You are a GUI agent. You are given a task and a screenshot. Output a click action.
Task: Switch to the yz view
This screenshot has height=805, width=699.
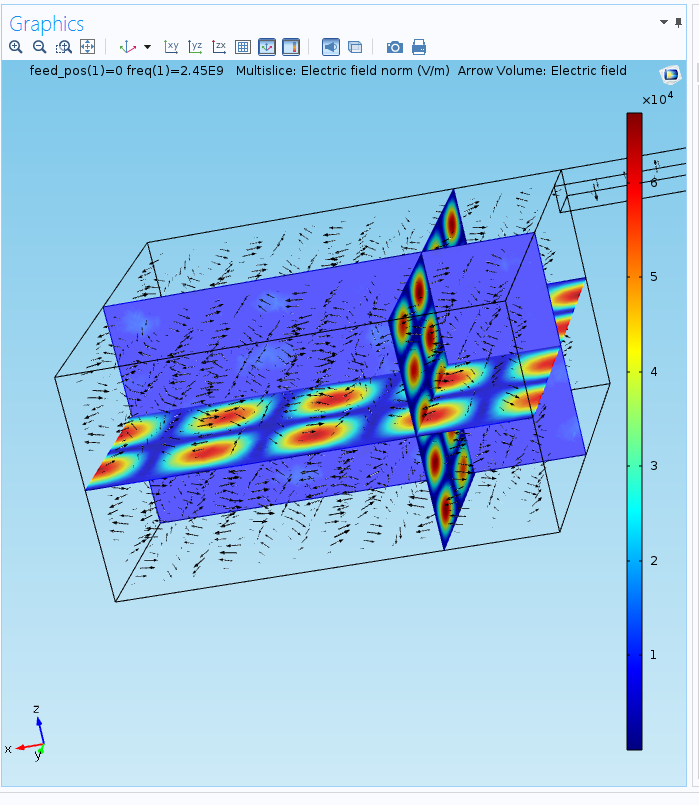pos(195,47)
